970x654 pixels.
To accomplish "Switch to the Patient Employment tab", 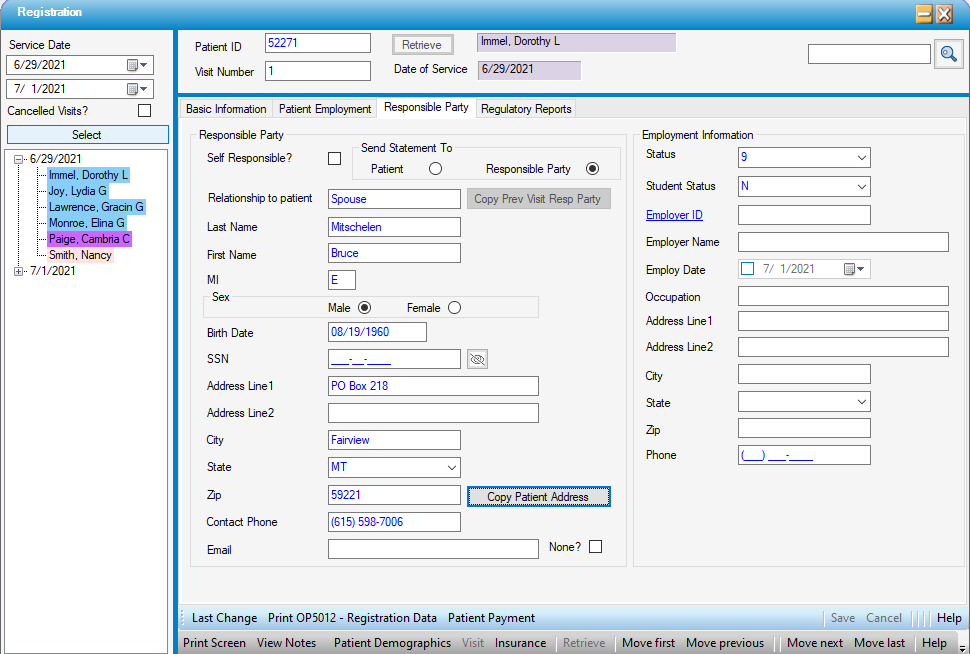I will click(x=325, y=109).
